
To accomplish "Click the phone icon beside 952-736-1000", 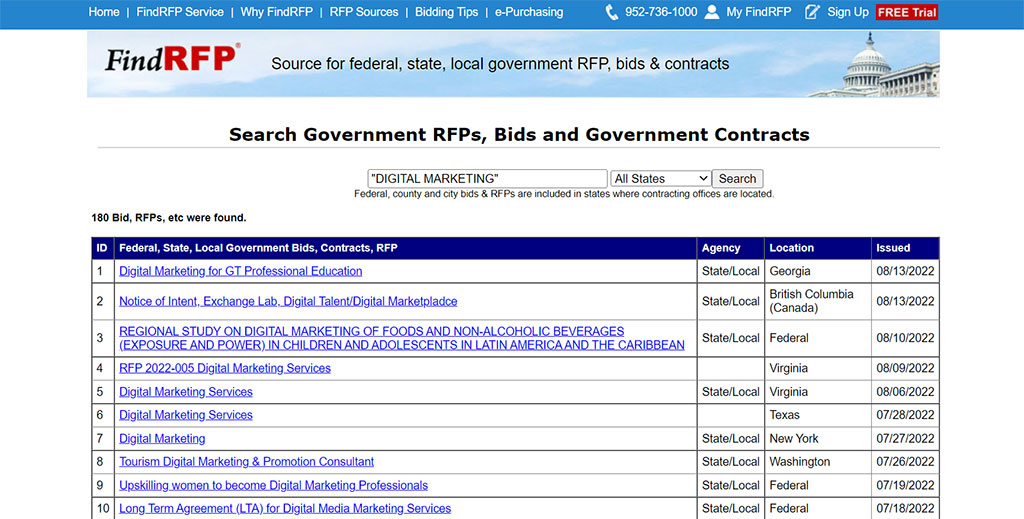I will point(612,12).
